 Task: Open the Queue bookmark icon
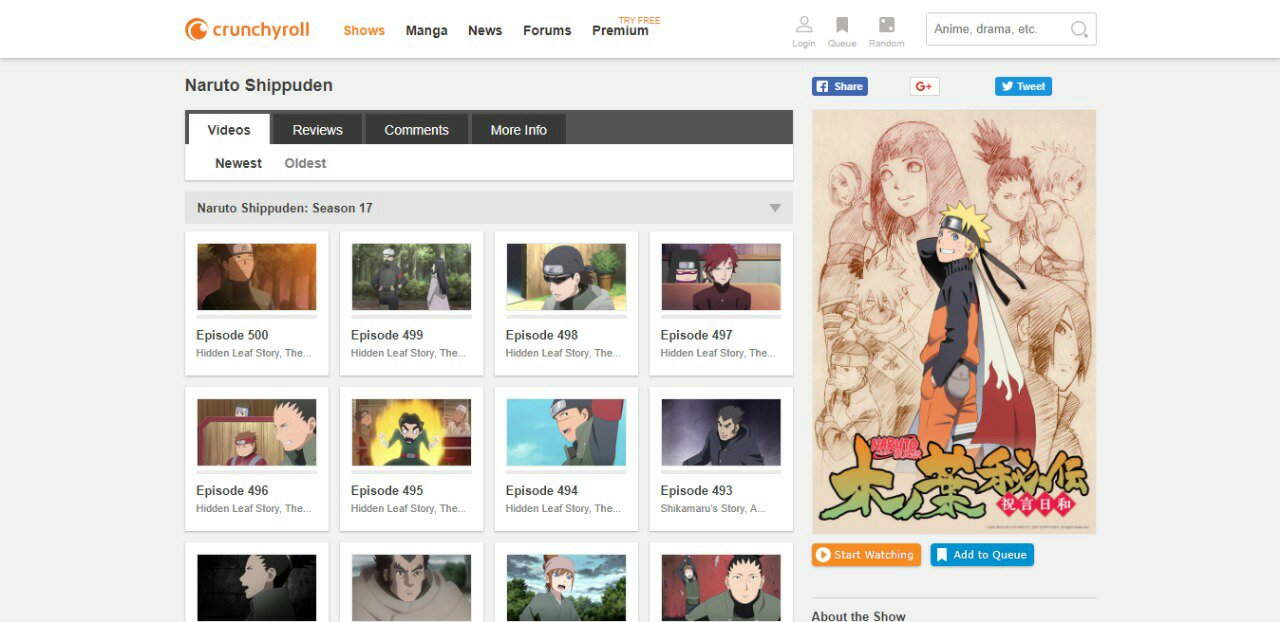(x=842, y=25)
